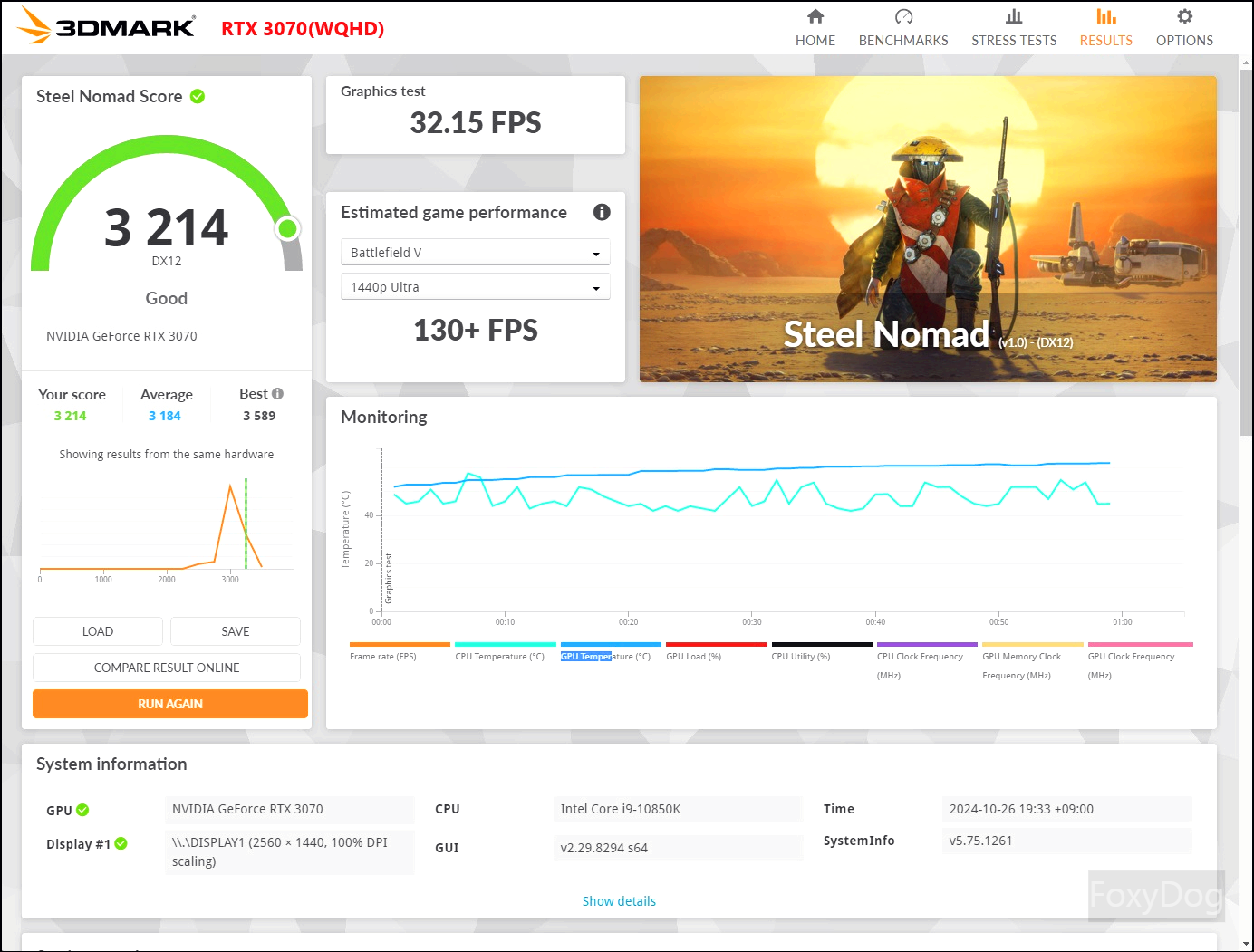Toggle CPU Temperature legend swatch

(506, 645)
